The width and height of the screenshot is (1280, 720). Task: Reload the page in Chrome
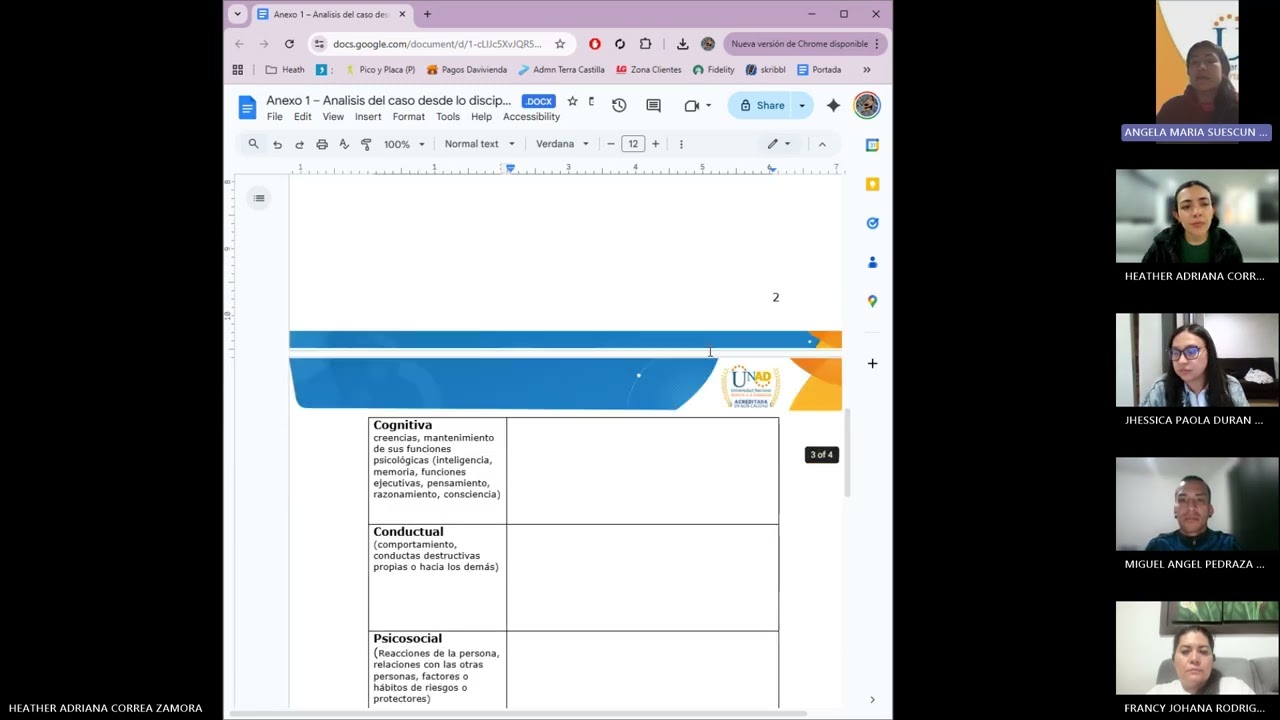[x=289, y=44]
